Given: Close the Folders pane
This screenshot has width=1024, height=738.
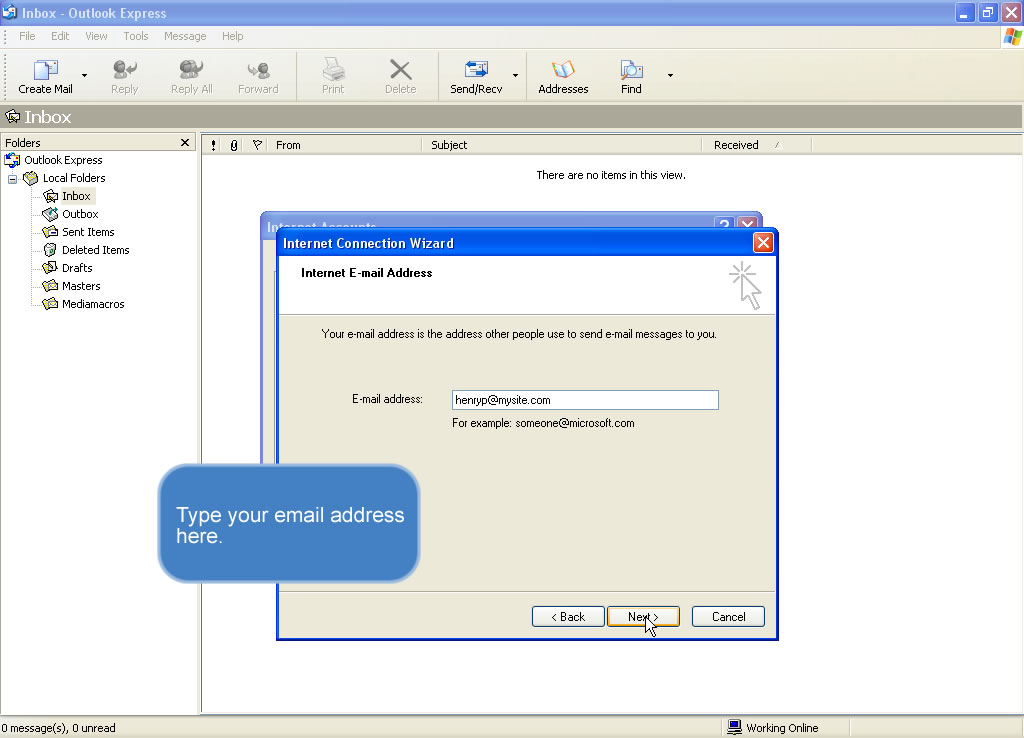Looking at the screenshot, I should tap(185, 143).
